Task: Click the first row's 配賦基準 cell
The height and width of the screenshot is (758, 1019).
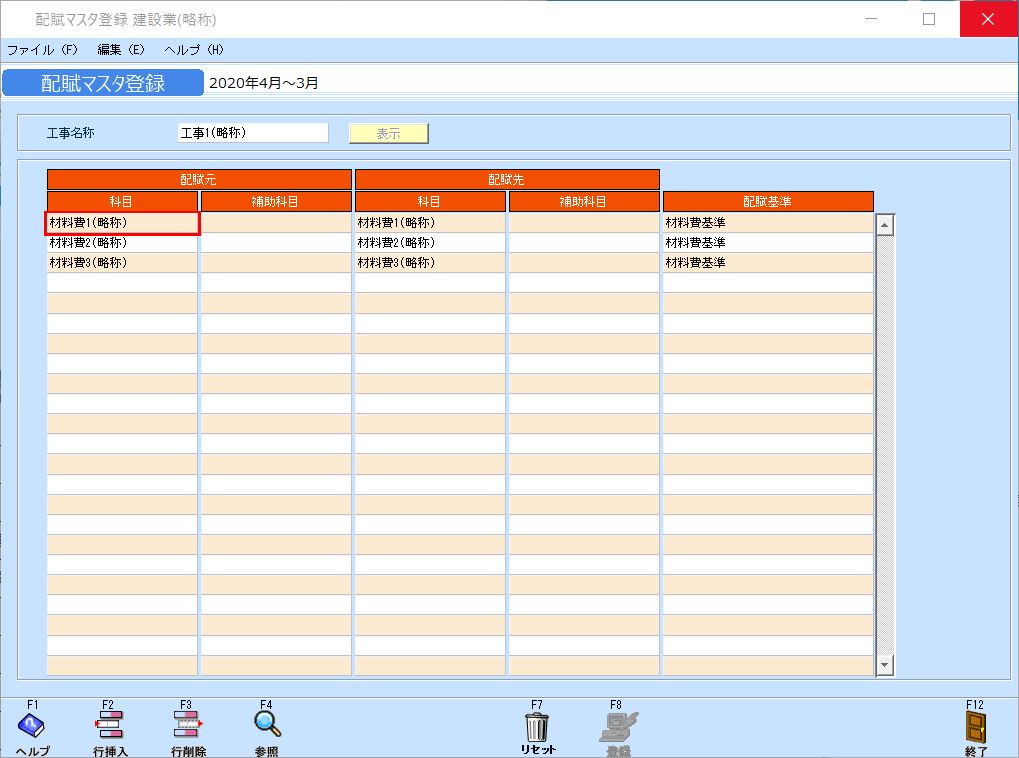Action: 767,223
